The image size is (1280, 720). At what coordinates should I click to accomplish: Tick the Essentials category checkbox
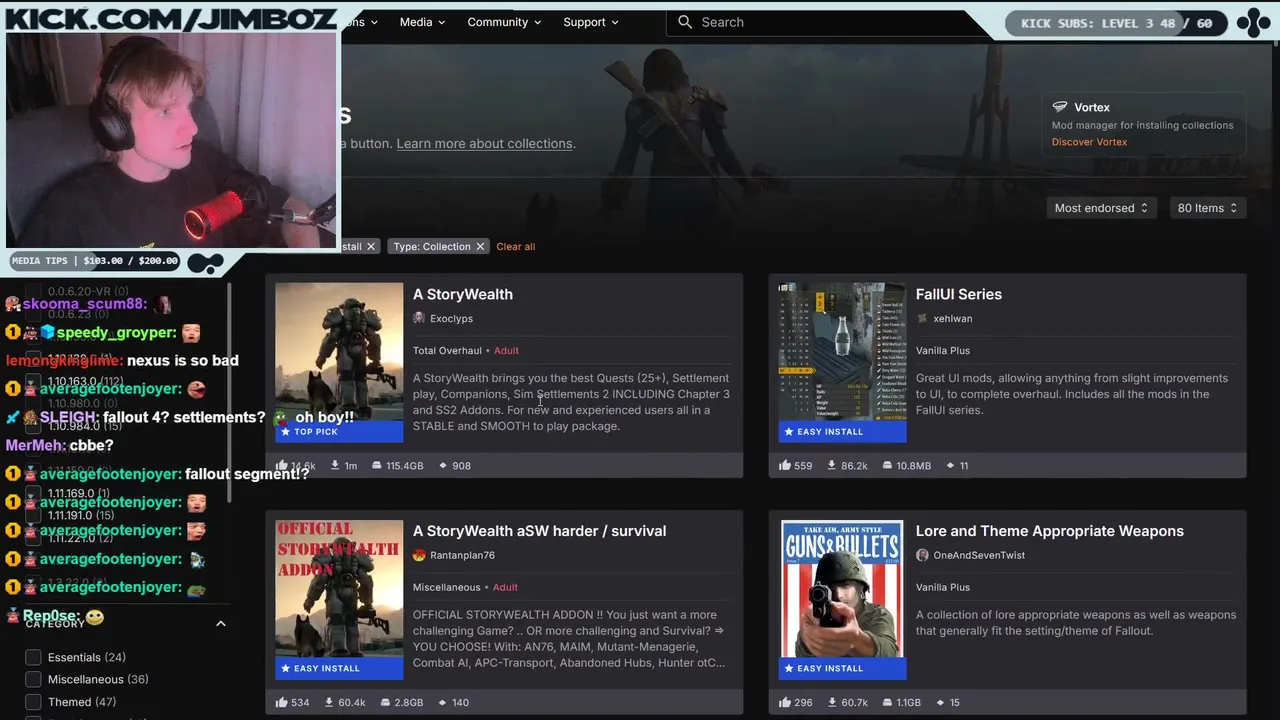[33, 657]
